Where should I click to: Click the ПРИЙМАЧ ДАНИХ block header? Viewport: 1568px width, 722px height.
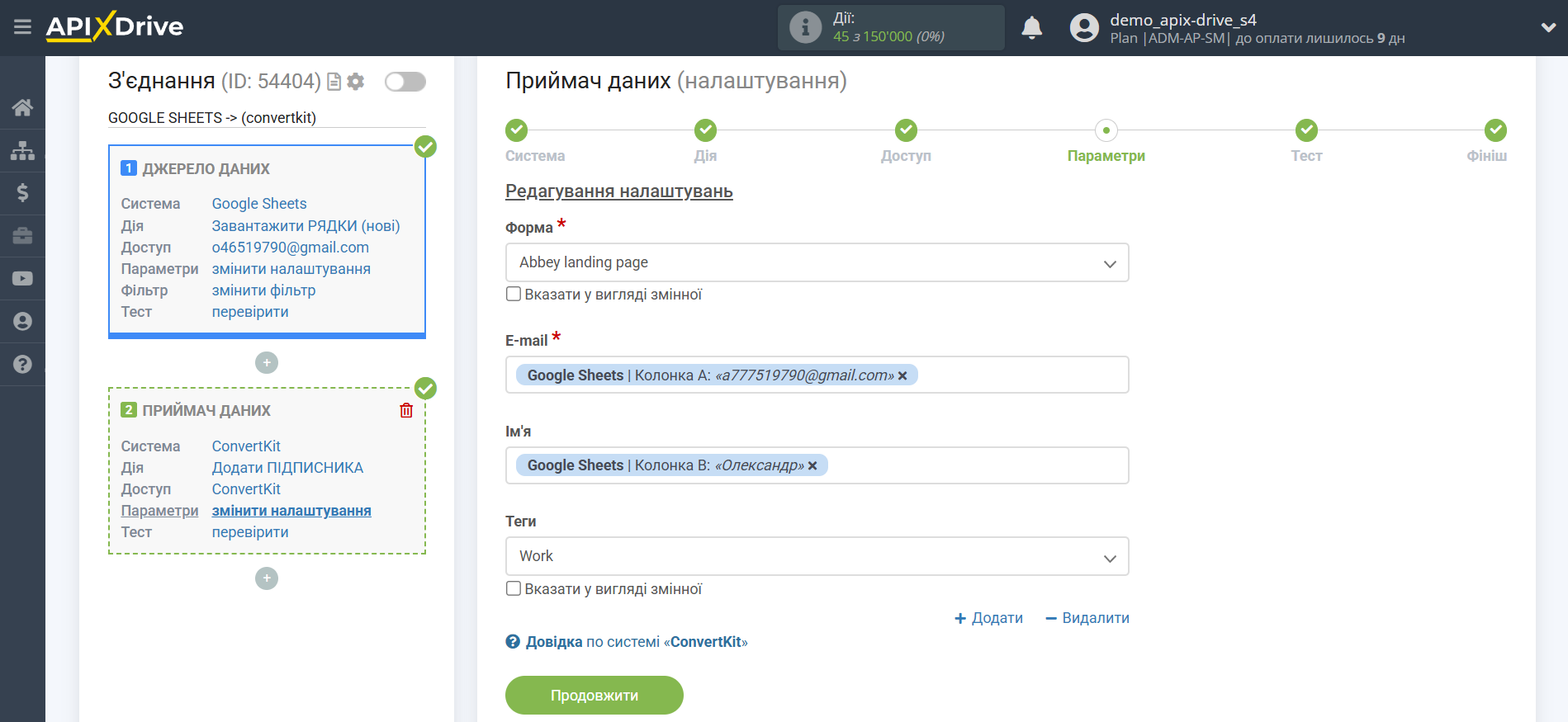(206, 410)
